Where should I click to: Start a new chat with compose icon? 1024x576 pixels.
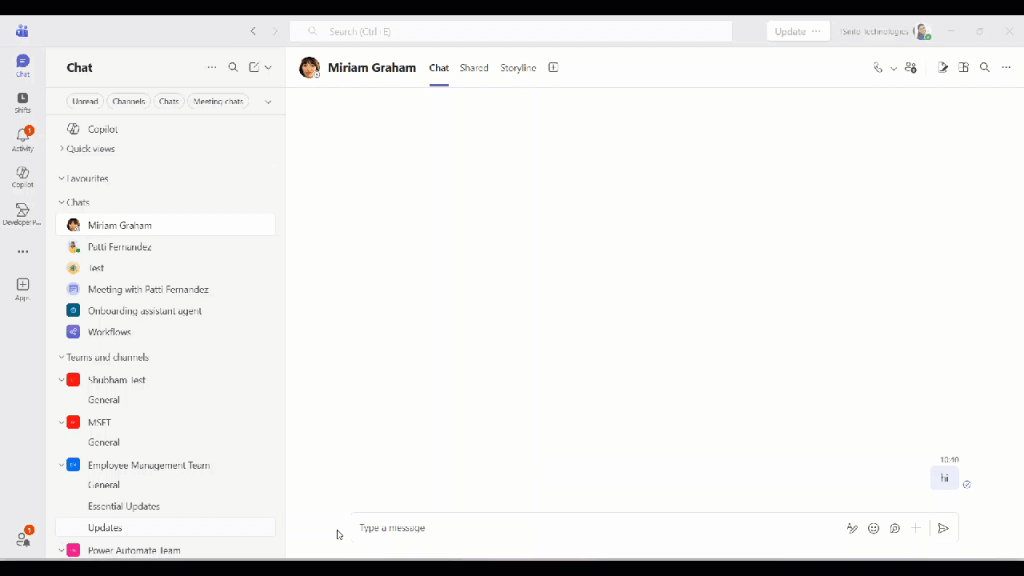(x=254, y=67)
